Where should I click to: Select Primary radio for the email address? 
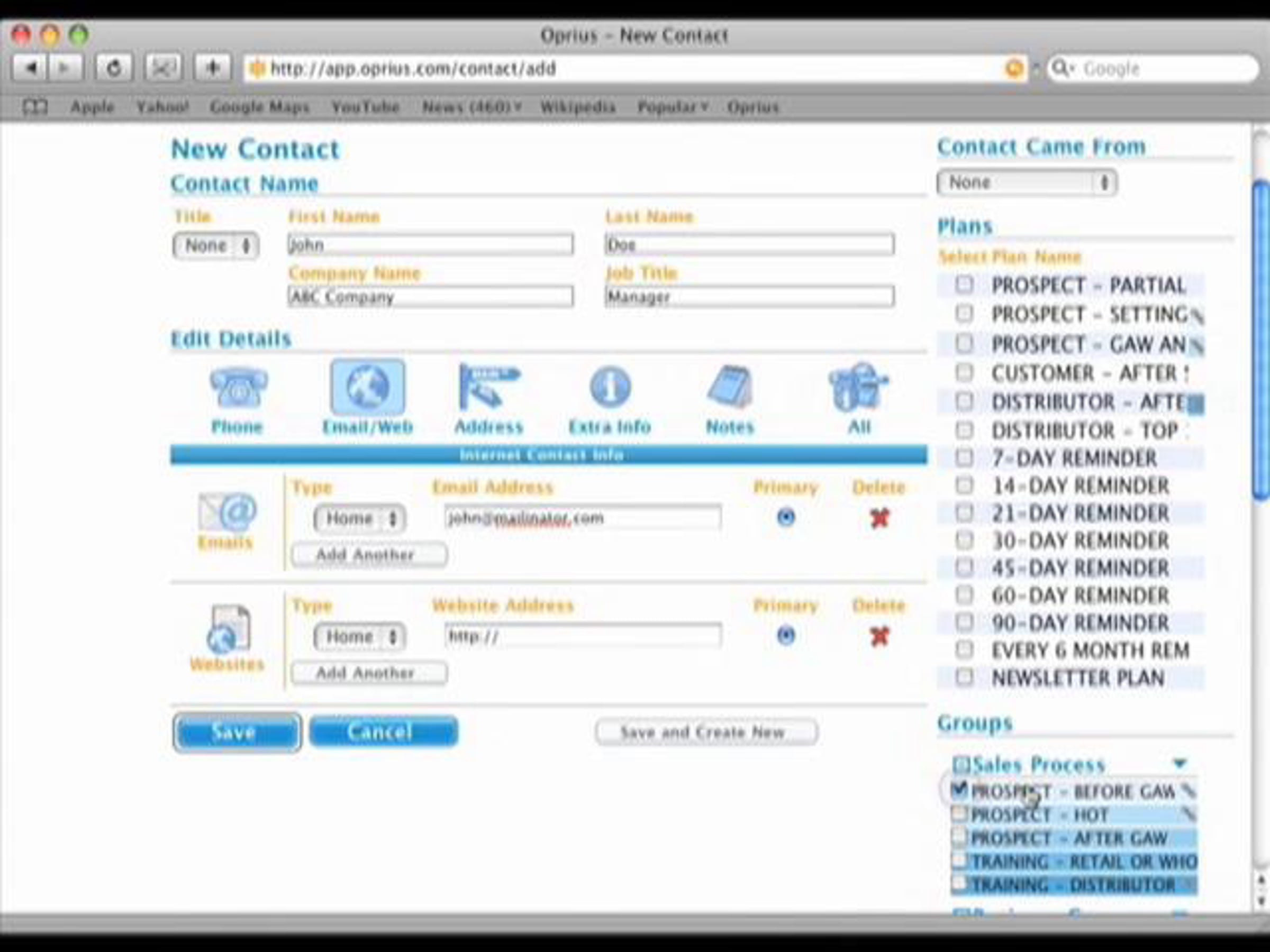coord(785,518)
